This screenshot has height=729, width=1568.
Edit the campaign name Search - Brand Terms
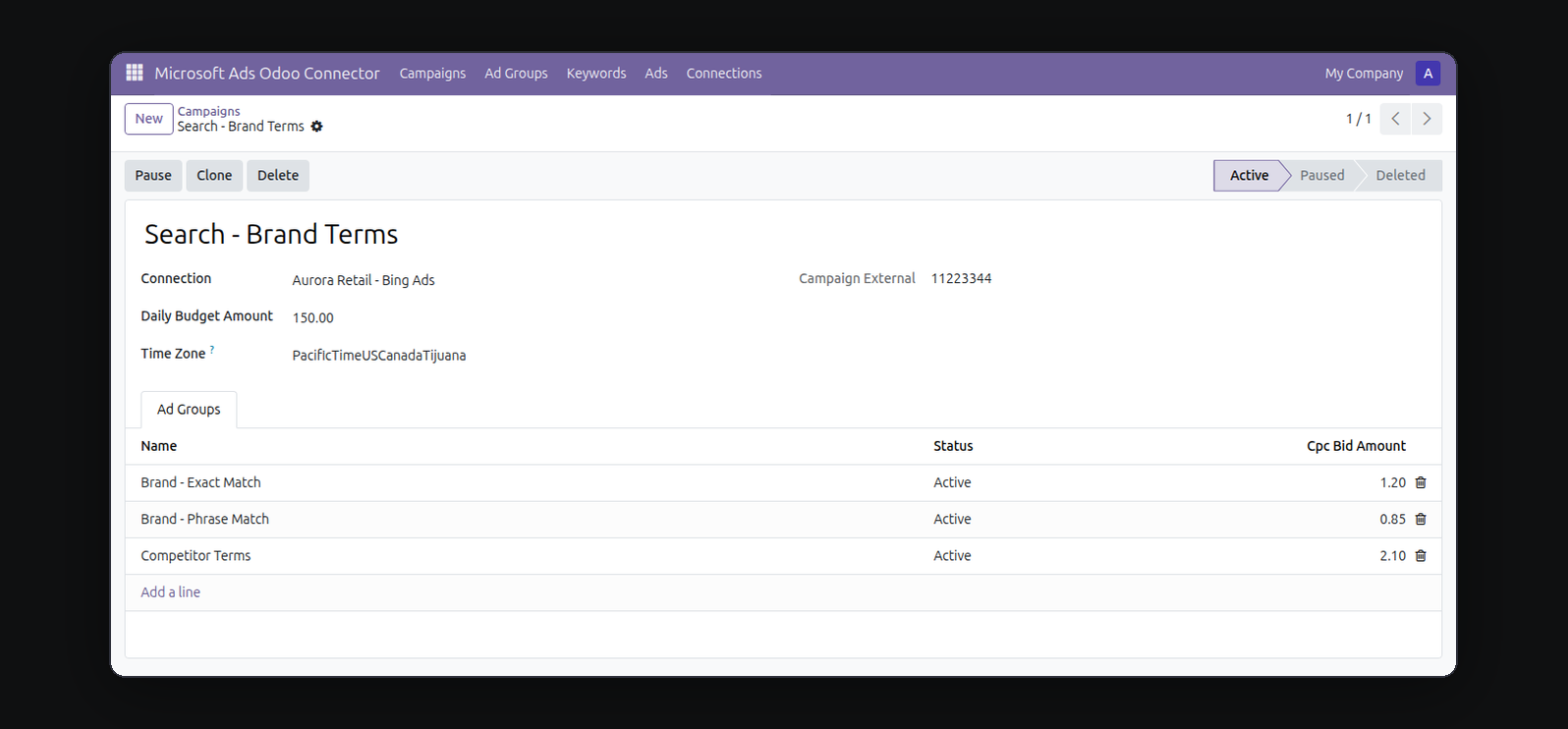click(x=271, y=234)
